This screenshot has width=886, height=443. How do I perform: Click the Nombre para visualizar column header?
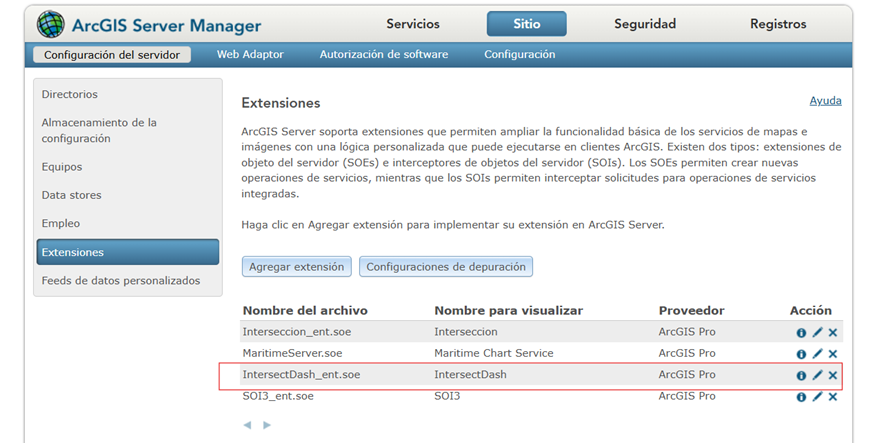[x=509, y=311]
